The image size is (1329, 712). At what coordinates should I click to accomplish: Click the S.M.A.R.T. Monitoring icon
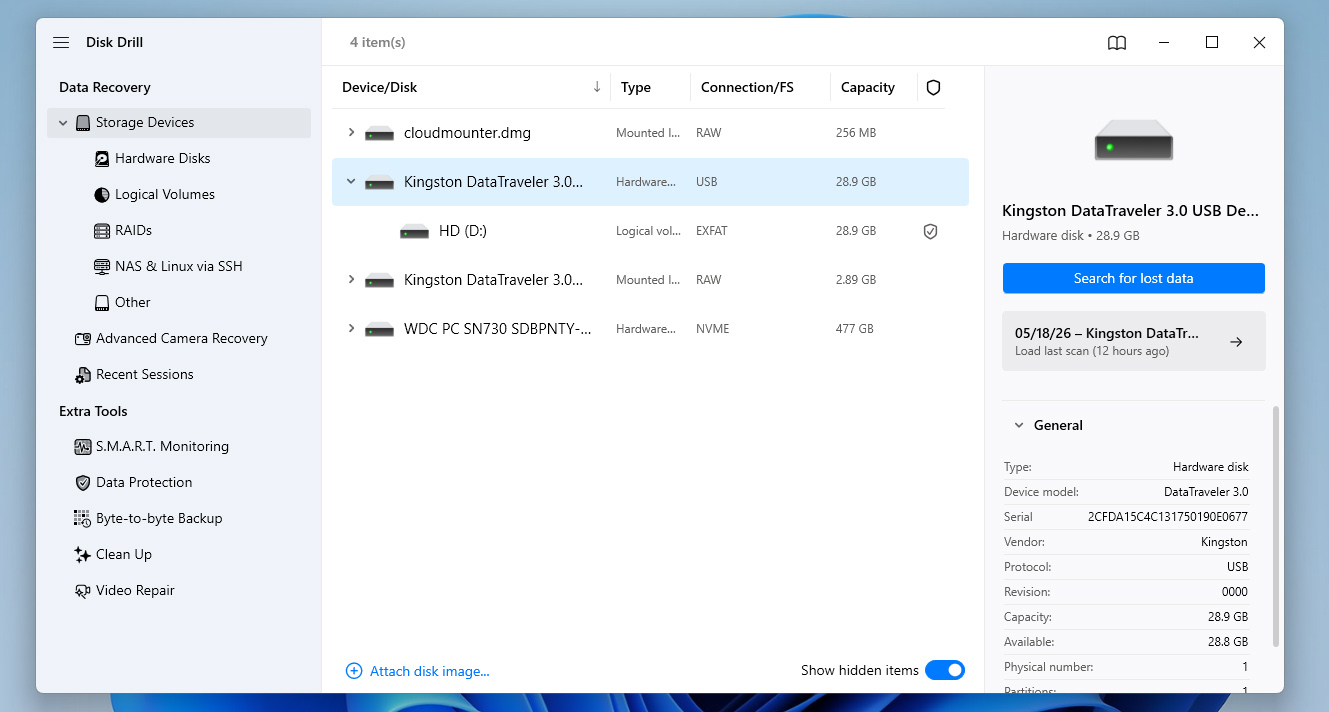83,447
